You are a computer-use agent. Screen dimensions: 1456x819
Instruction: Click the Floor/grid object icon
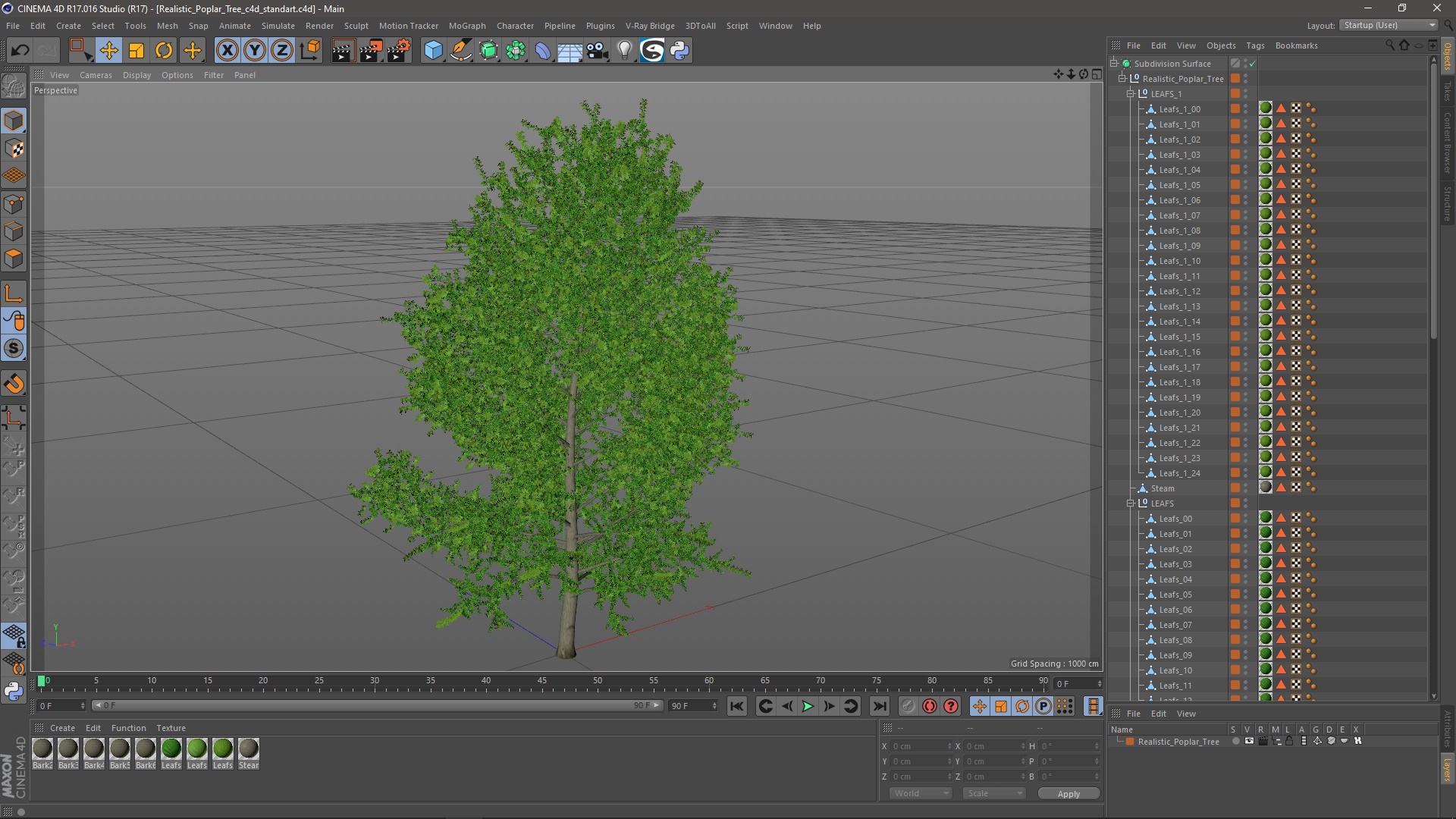570,51
